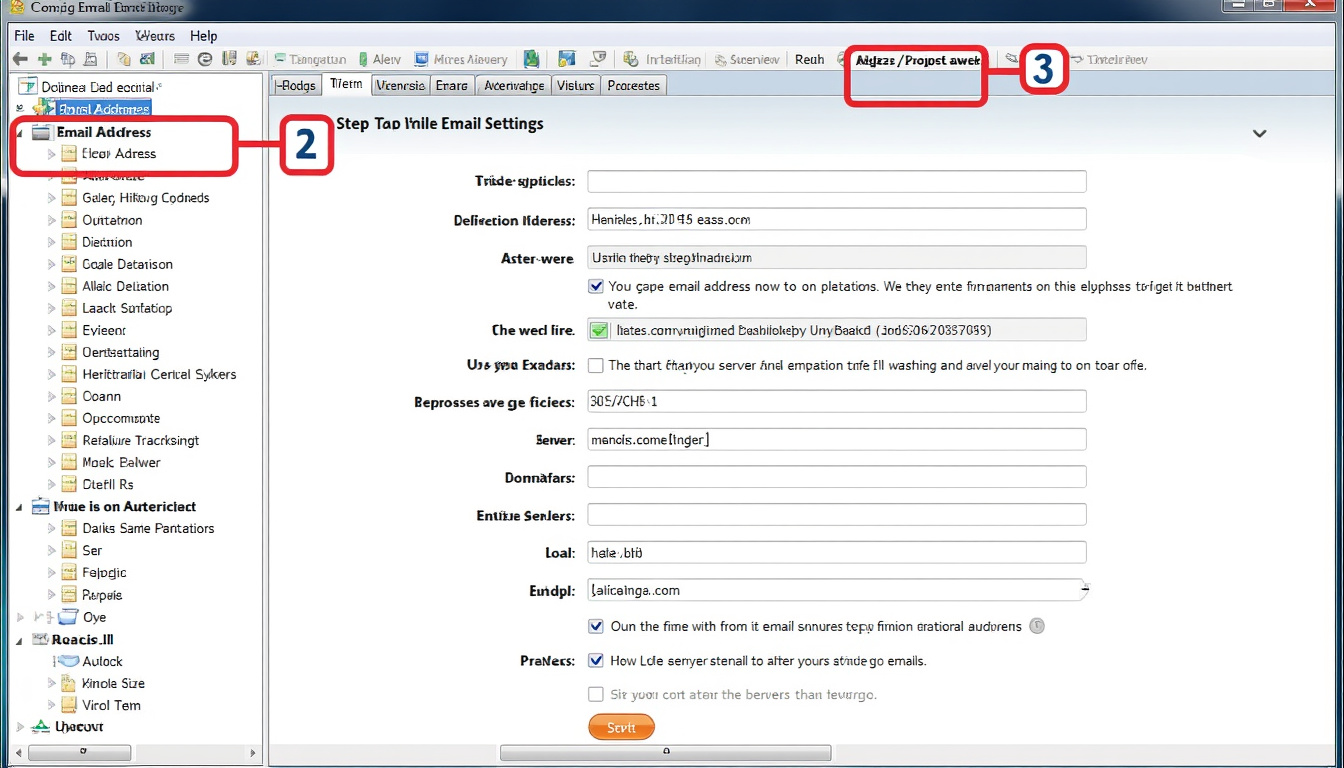
Task: Switch to the Visiurs tab
Action: [575, 86]
